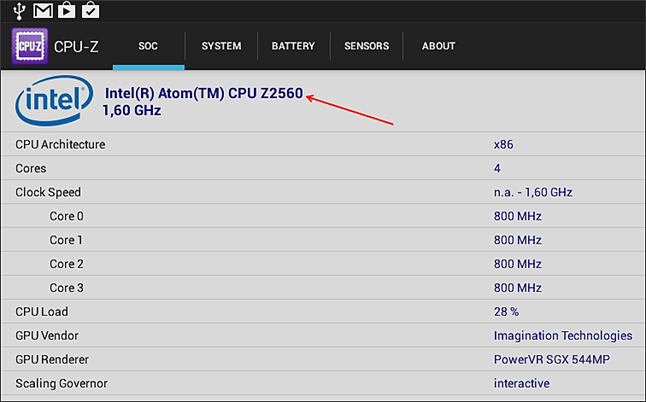Select the Core 0 row label
The height and width of the screenshot is (402, 646).
(66, 216)
